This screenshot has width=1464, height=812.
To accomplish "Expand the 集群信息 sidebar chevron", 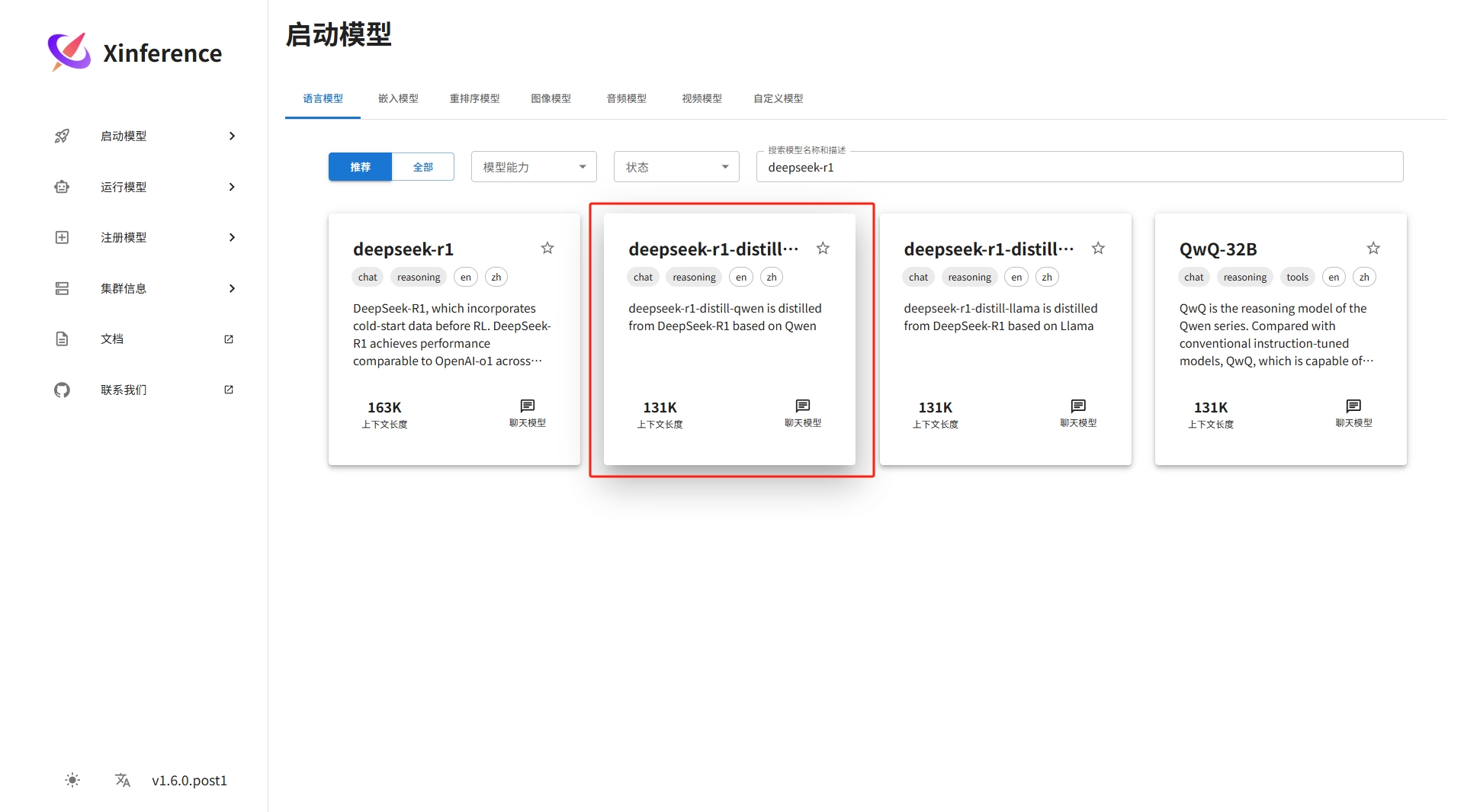I will point(232,288).
